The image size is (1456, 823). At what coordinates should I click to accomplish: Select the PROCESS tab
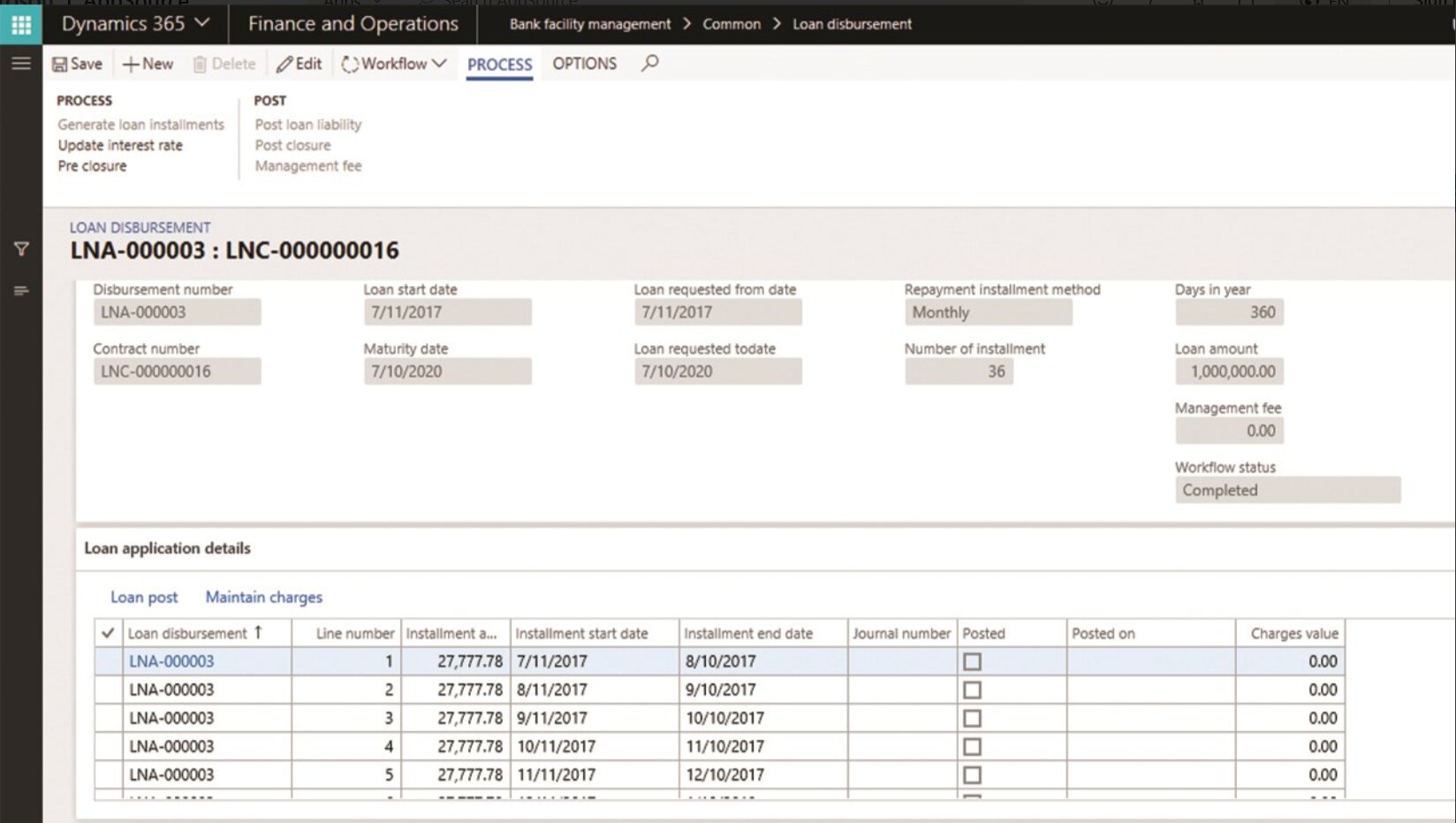point(499,65)
